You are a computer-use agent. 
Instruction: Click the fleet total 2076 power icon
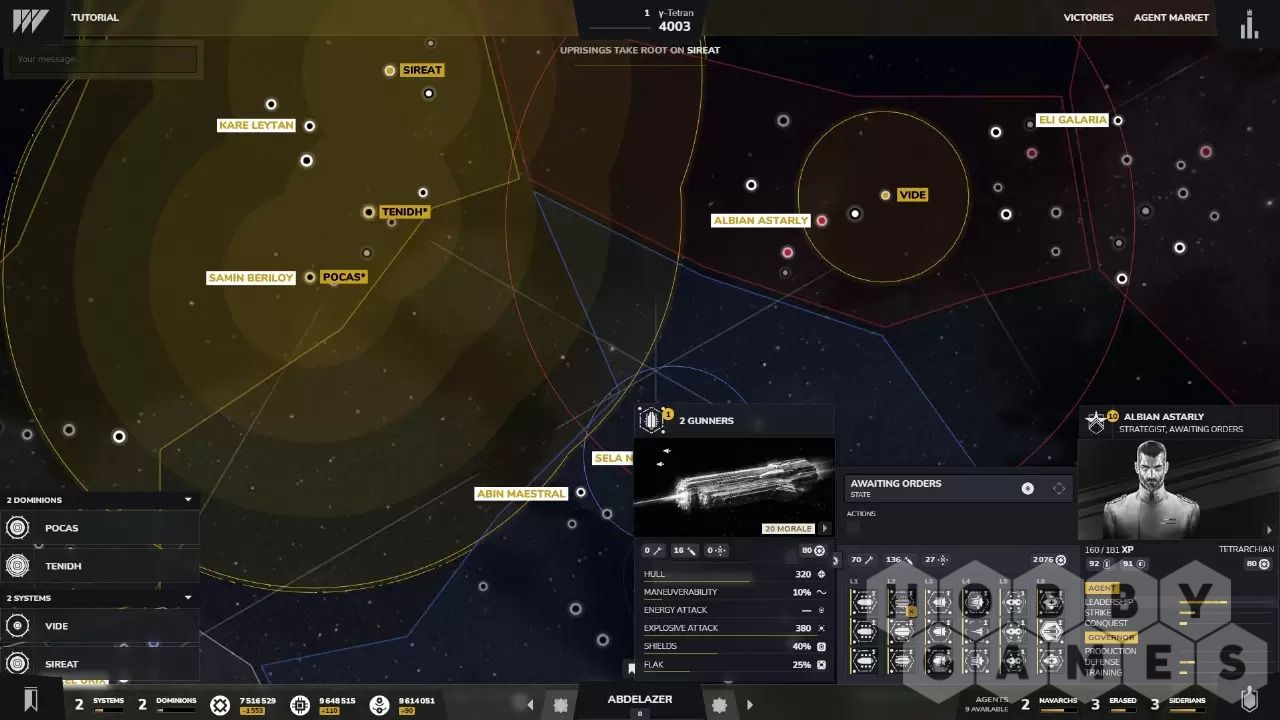click(x=1061, y=560)
